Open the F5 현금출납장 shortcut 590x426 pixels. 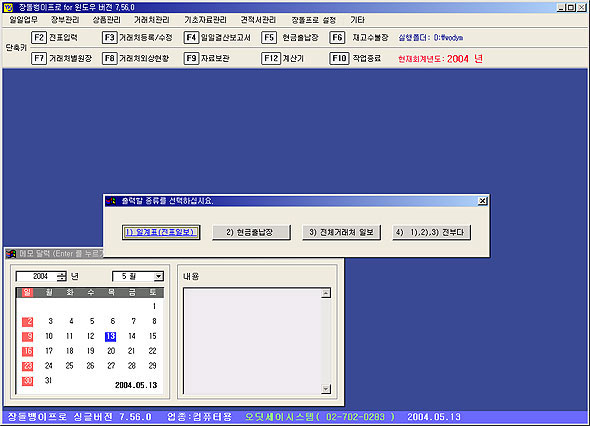click(x=269, y=38)
